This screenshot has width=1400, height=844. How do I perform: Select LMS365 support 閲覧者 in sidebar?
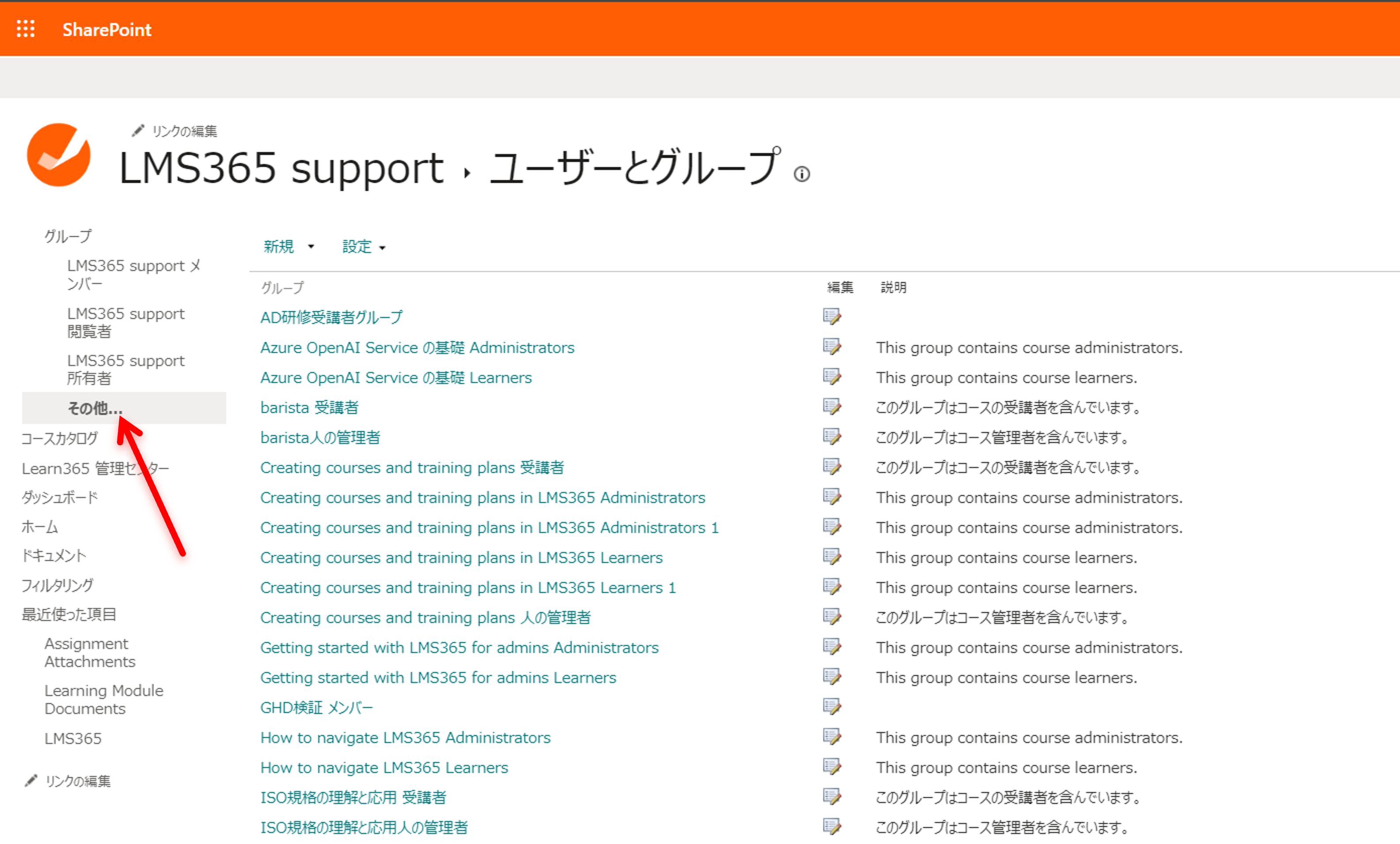click(x=126, y=322)
